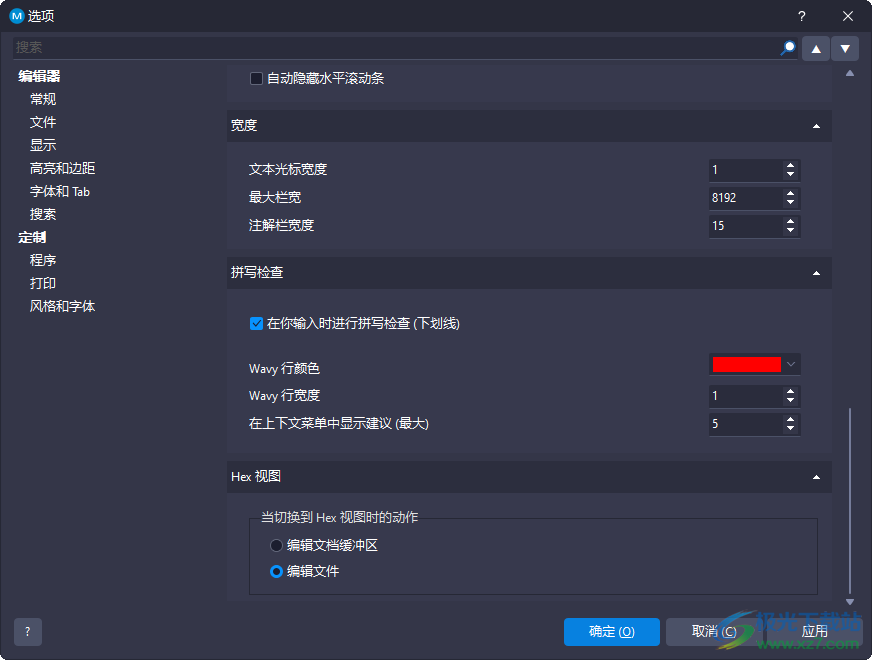Click scrollbar down arrow in settings panel

coord(850,602)
